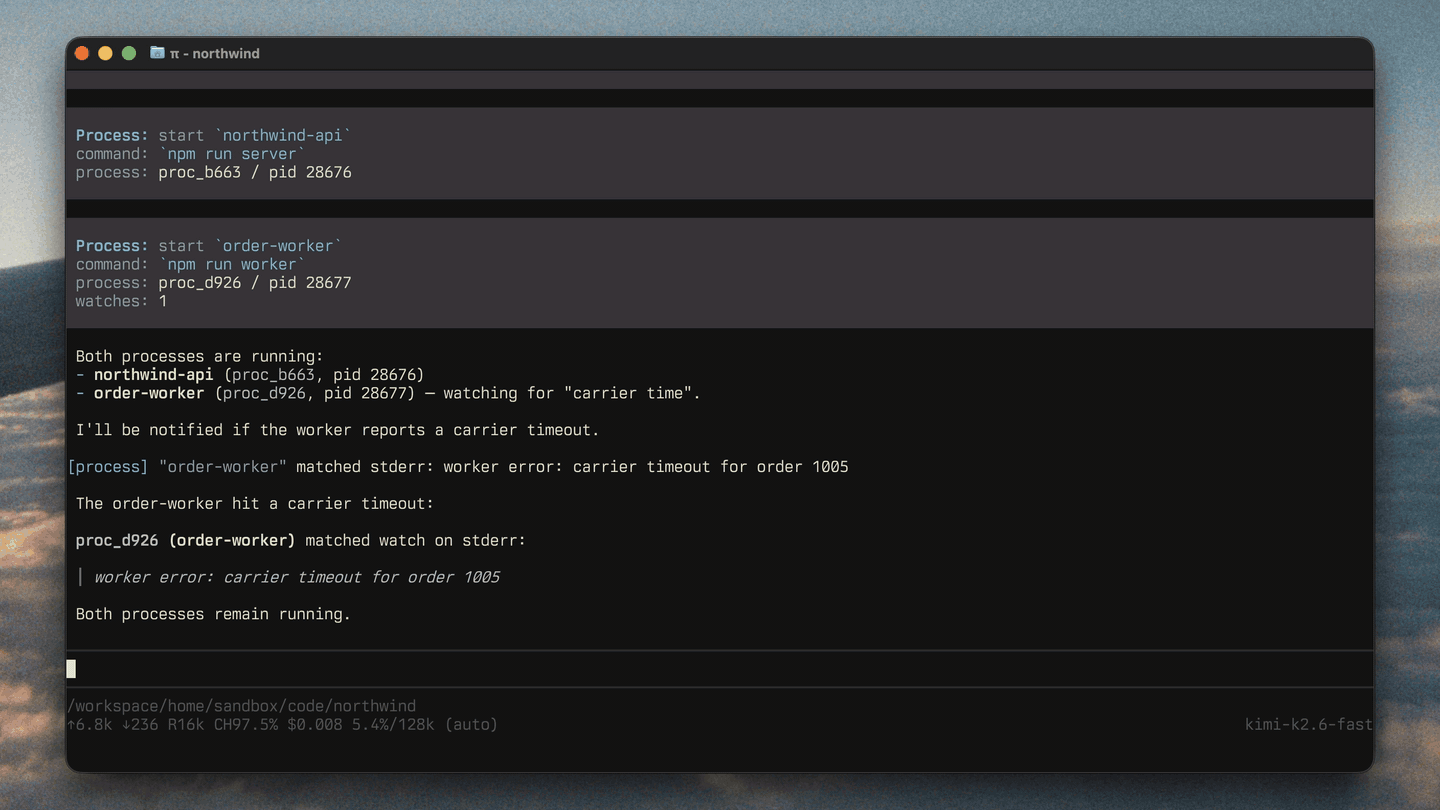This screenshot has width=1440, height=810.
Task: Click the "kimi-k2.6-fast" model name
Action: [1308, 724]
